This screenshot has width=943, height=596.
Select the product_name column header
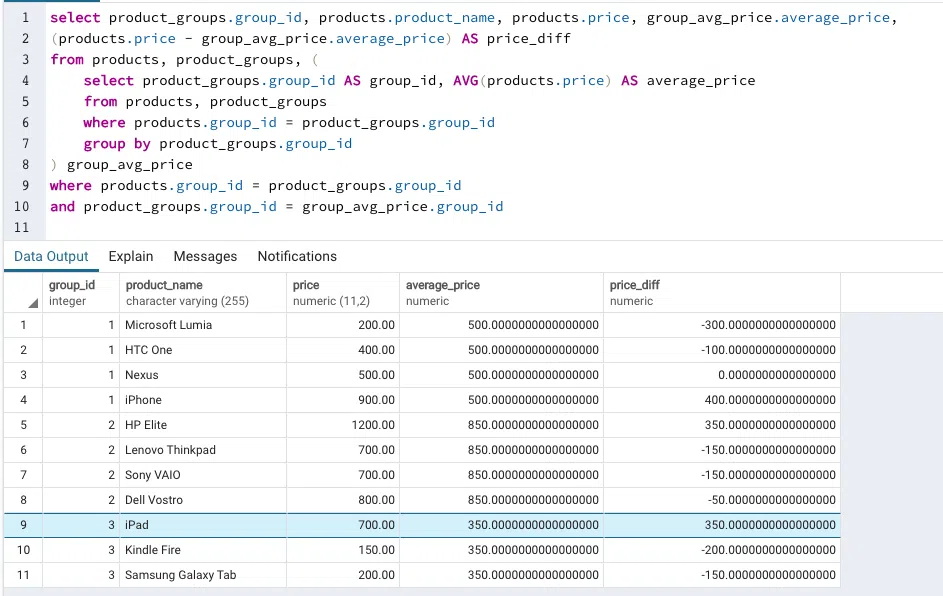203,293
